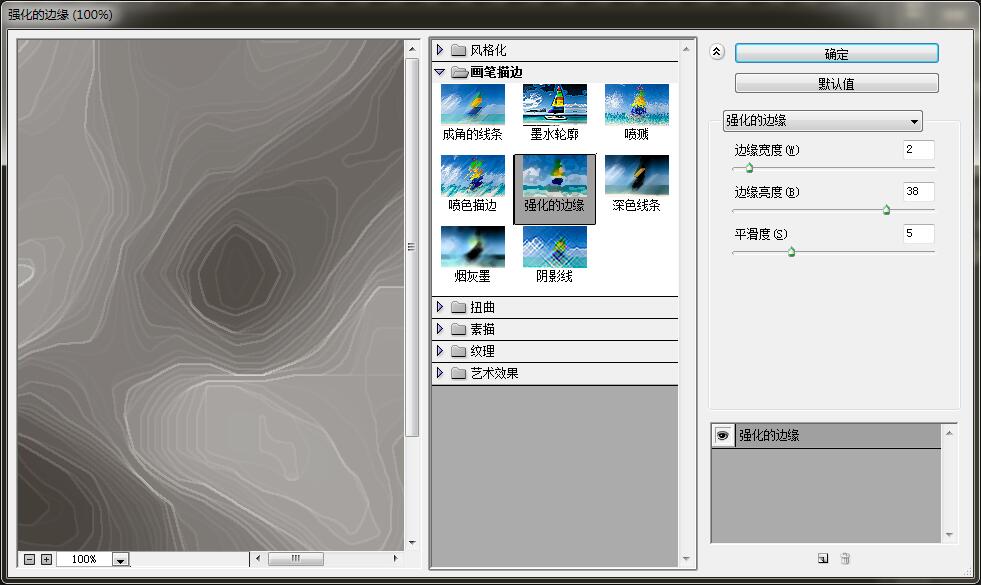981x585 pixels.
Task: Expand the 风格化 filter category
Action: (440, 48)
